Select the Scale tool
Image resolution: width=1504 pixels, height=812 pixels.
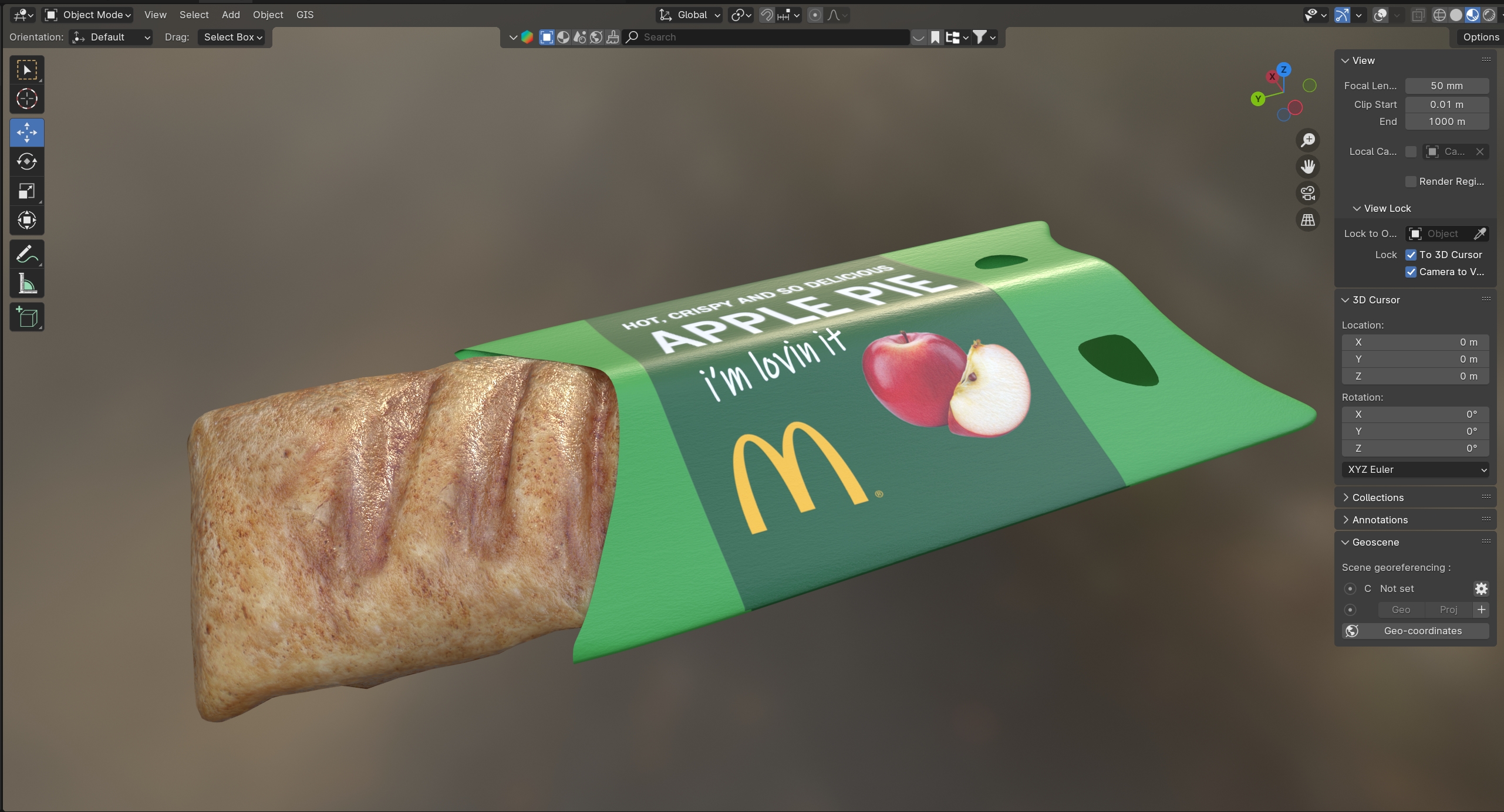point(26,191)
